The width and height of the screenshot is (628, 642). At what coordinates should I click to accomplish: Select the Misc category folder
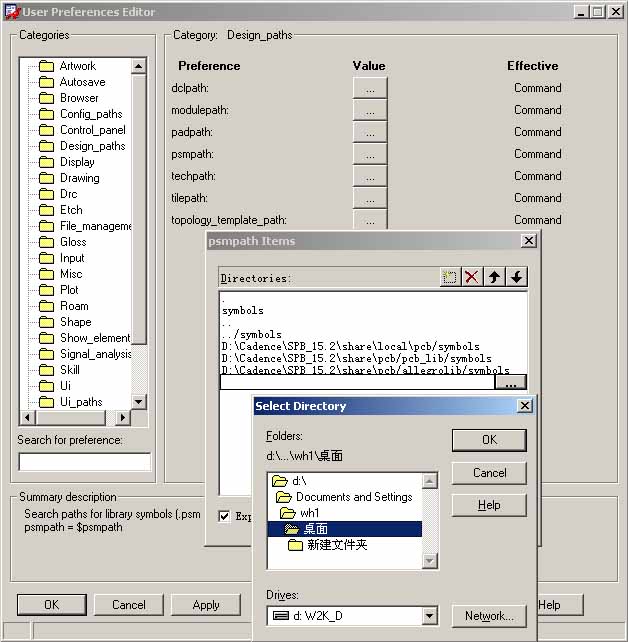click(61, 274)
